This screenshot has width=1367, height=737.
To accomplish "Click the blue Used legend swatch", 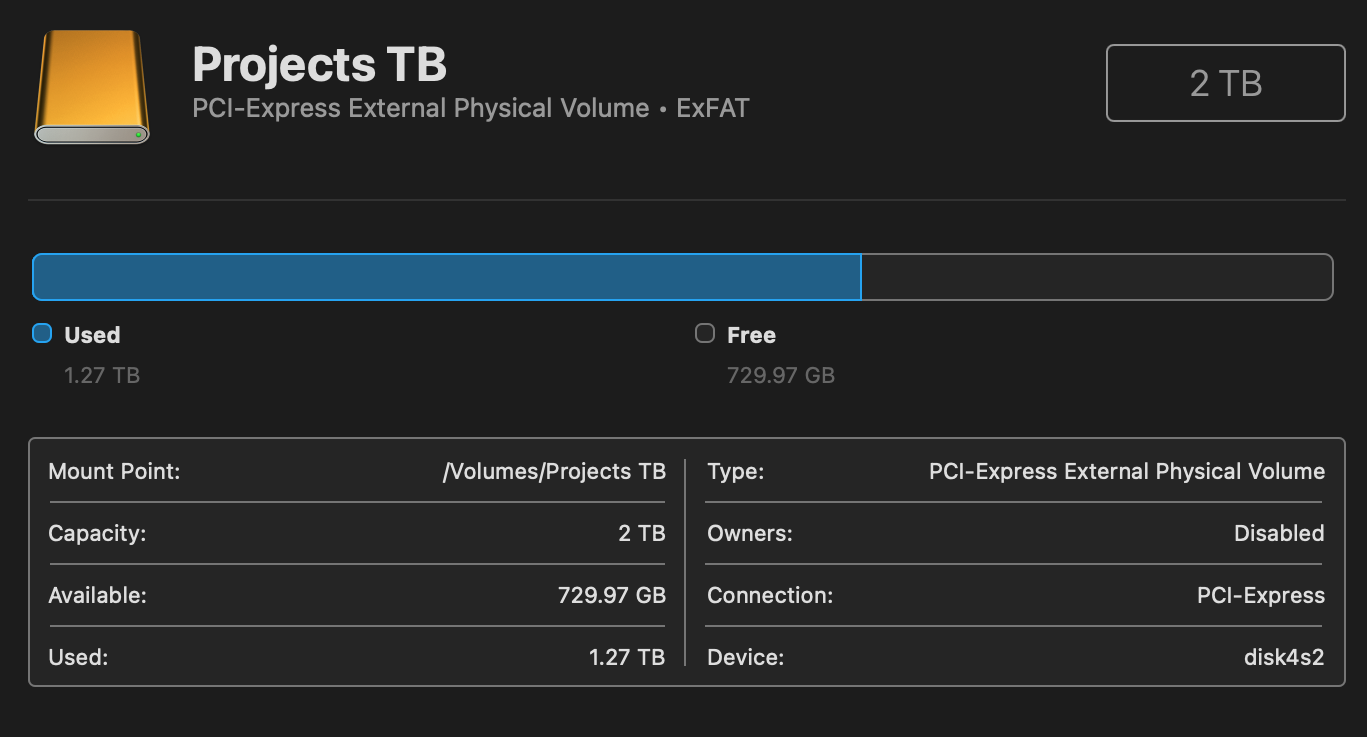I will click(41, 333).
